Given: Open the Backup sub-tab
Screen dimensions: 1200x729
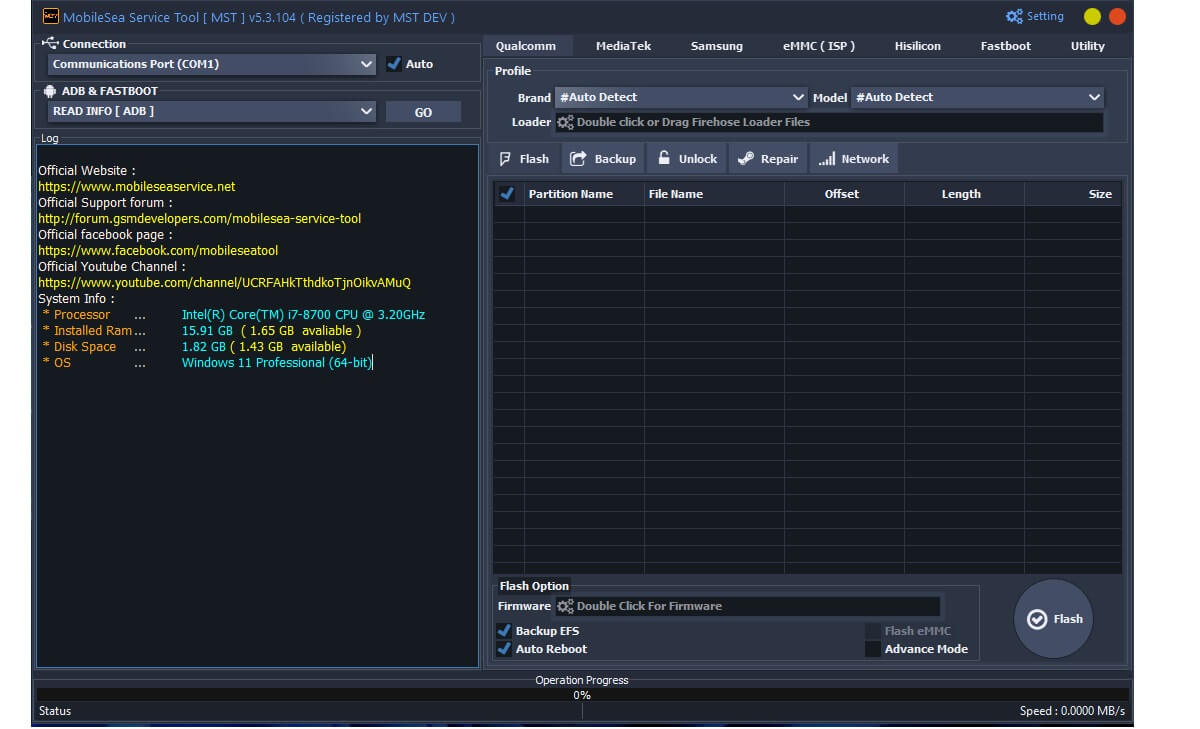Looking at the screenshot, I should tap(603, 159).
